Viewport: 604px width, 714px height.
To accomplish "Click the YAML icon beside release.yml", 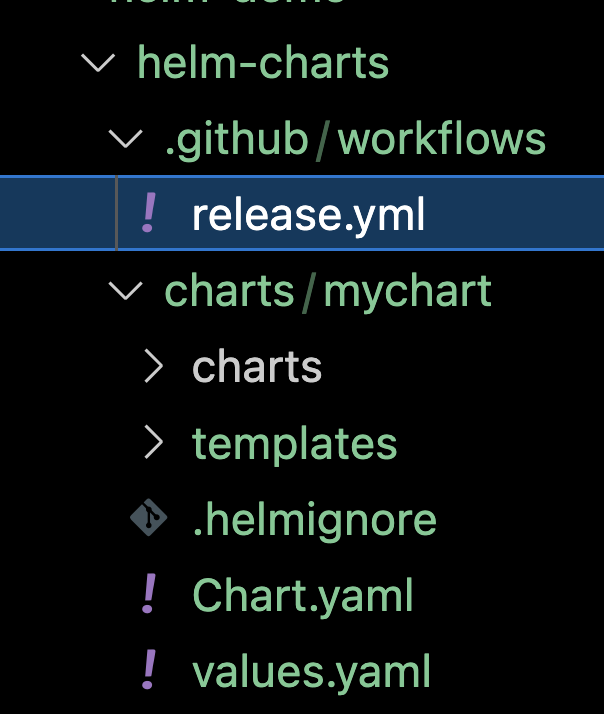I will click(x=149, y=215).
